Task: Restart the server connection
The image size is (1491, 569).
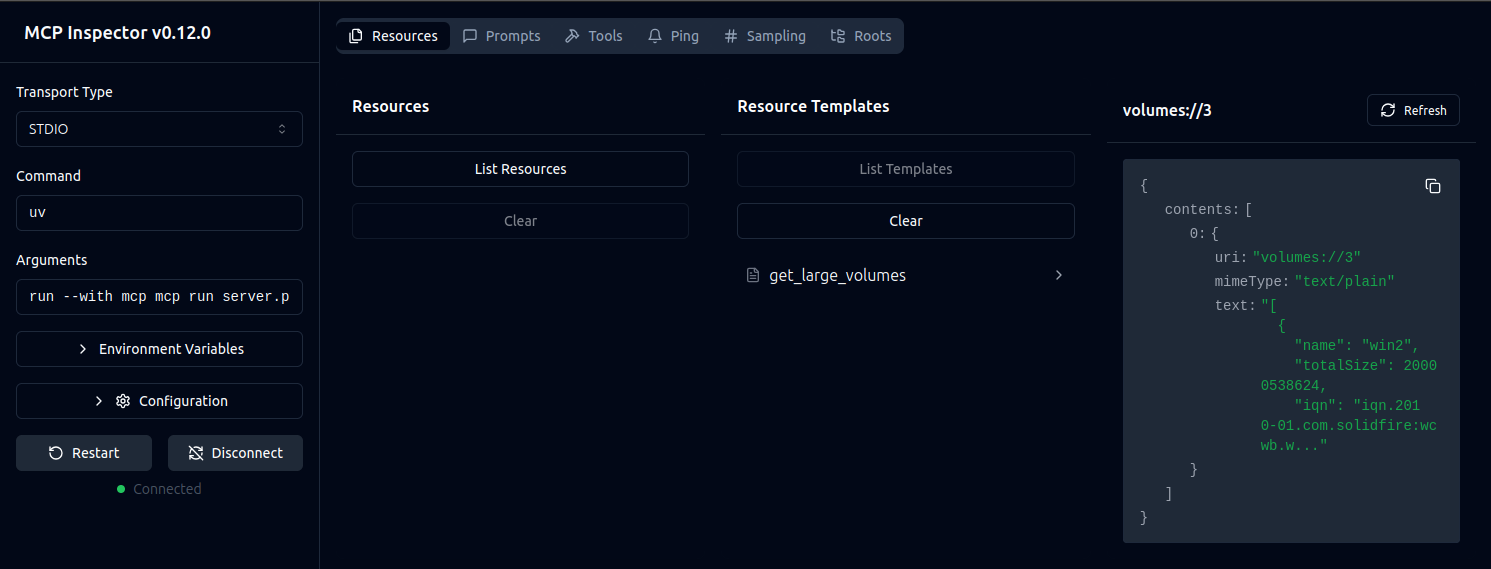Action: [84, 453]
